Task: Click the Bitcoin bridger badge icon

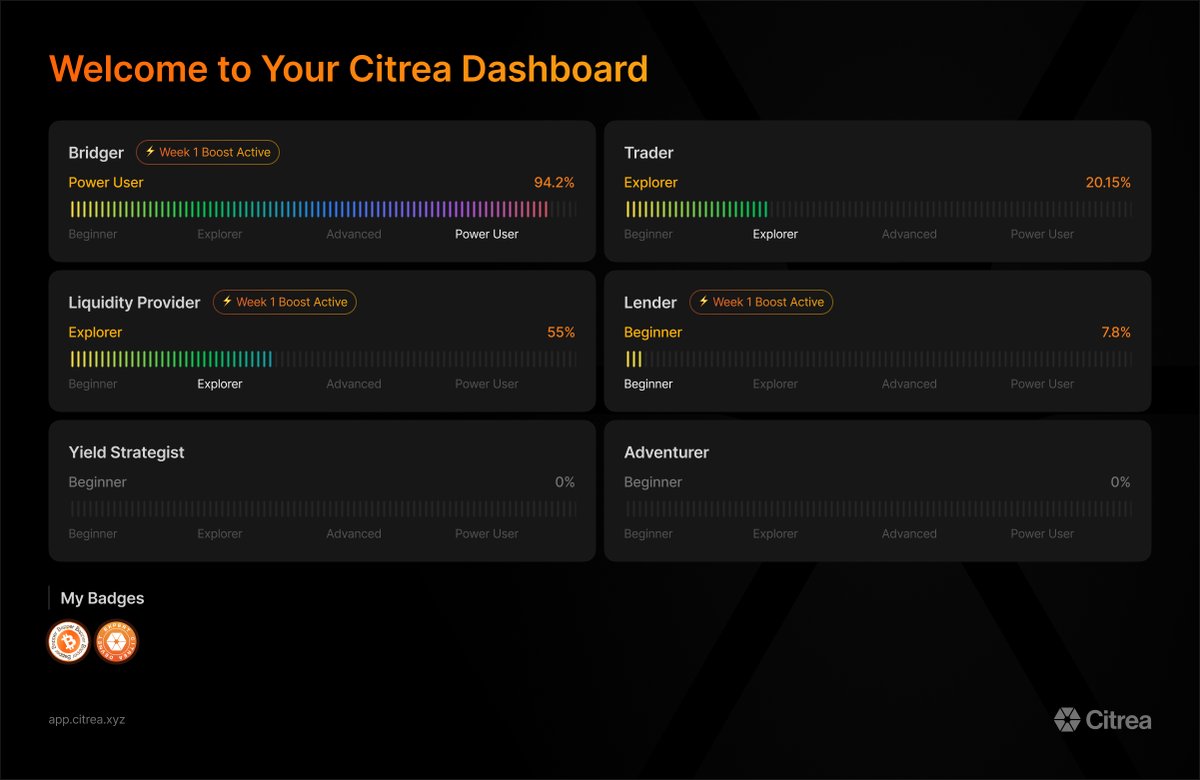Action: pos(69,642)
